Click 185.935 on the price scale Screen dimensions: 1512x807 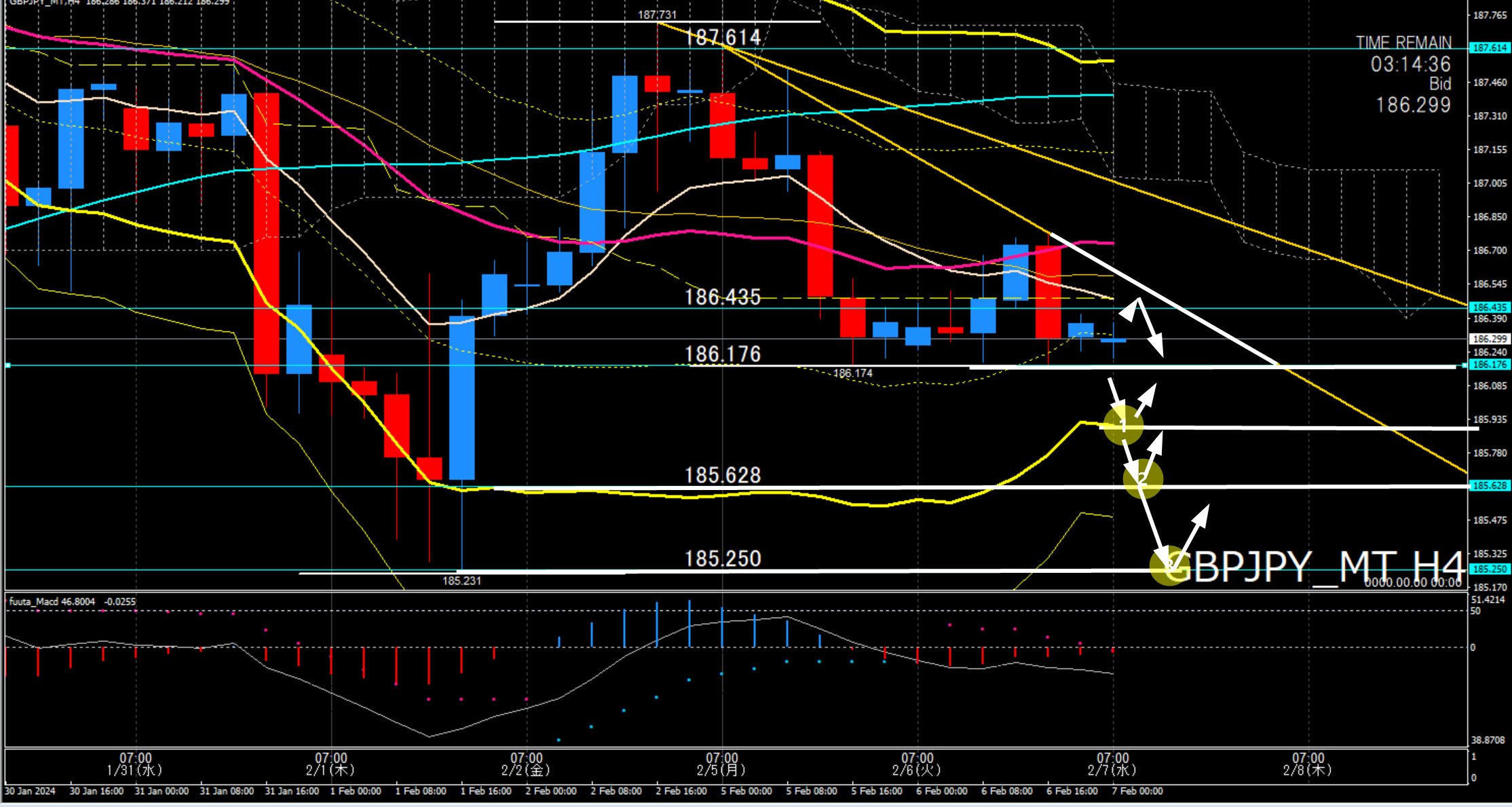[1490, 419]
